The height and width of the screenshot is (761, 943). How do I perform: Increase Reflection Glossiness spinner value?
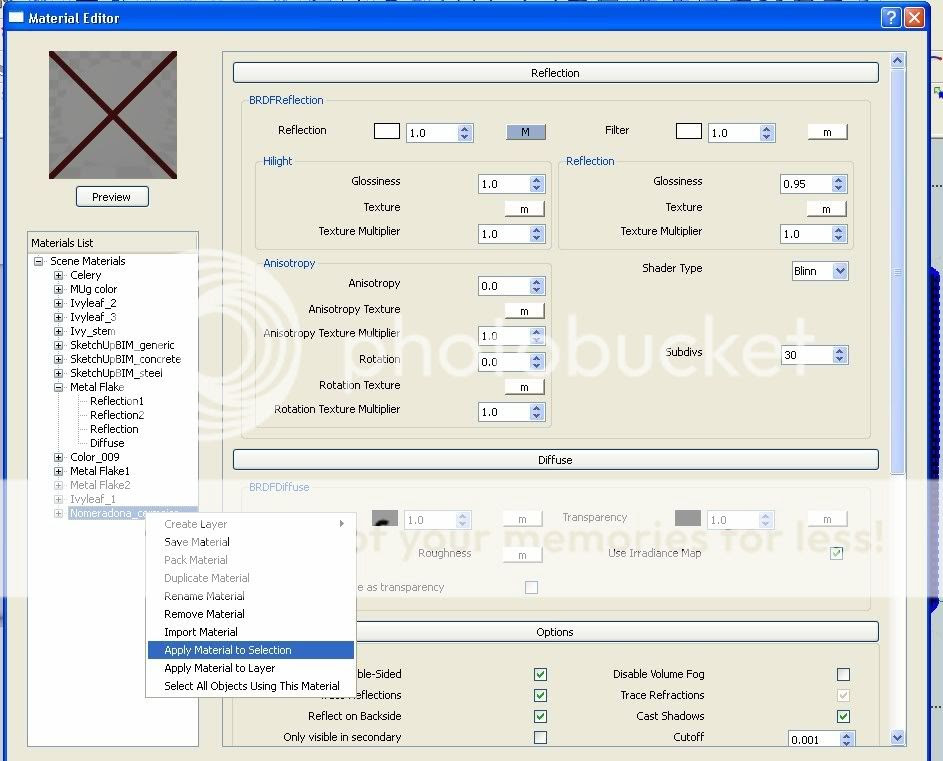pyautogui.click(x=838, y=180)
